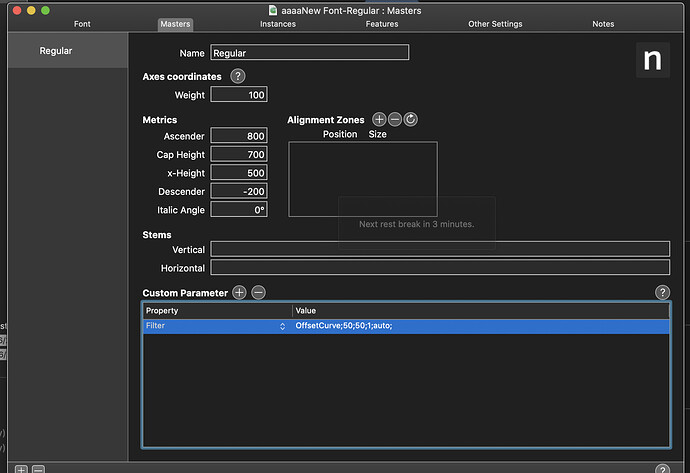Click the x-Height value field
Screen dimensions: 690x473
(239, 172)
